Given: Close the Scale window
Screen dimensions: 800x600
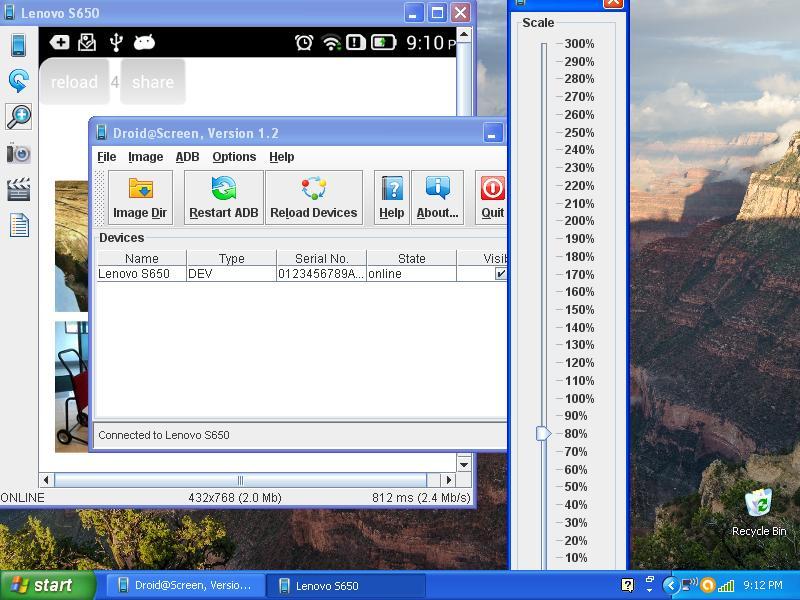Looking at the screenshot, I should coord(613,3).
